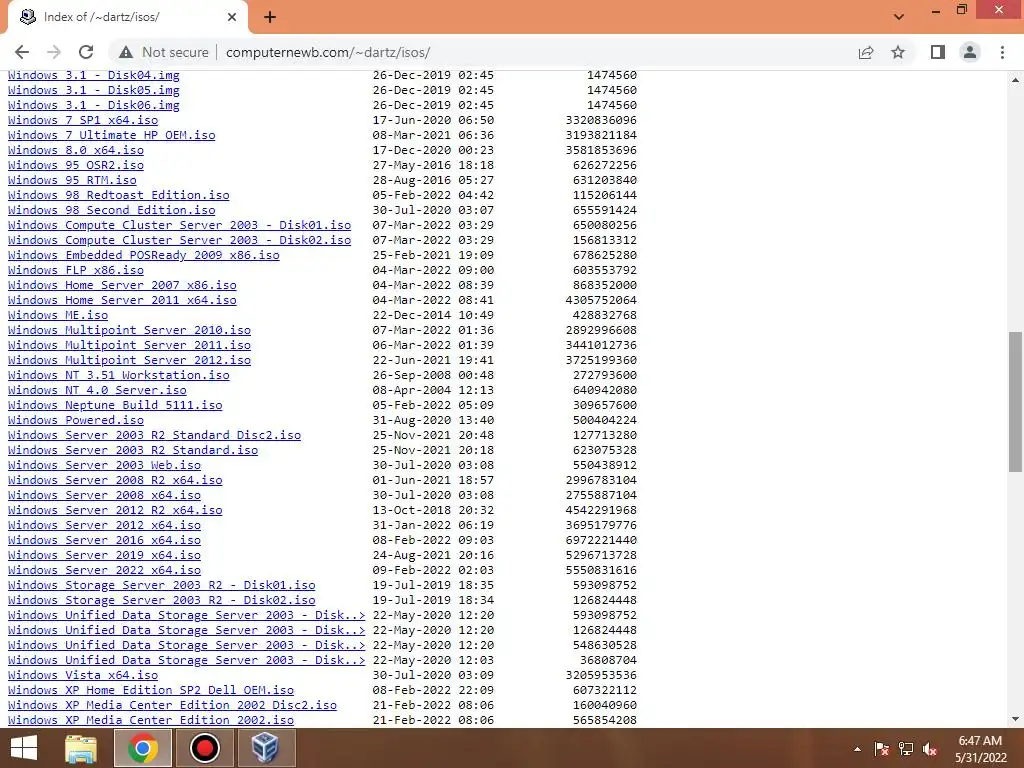
Task: Open the taskbar clock and date
Action: click(x=980, y=749)
